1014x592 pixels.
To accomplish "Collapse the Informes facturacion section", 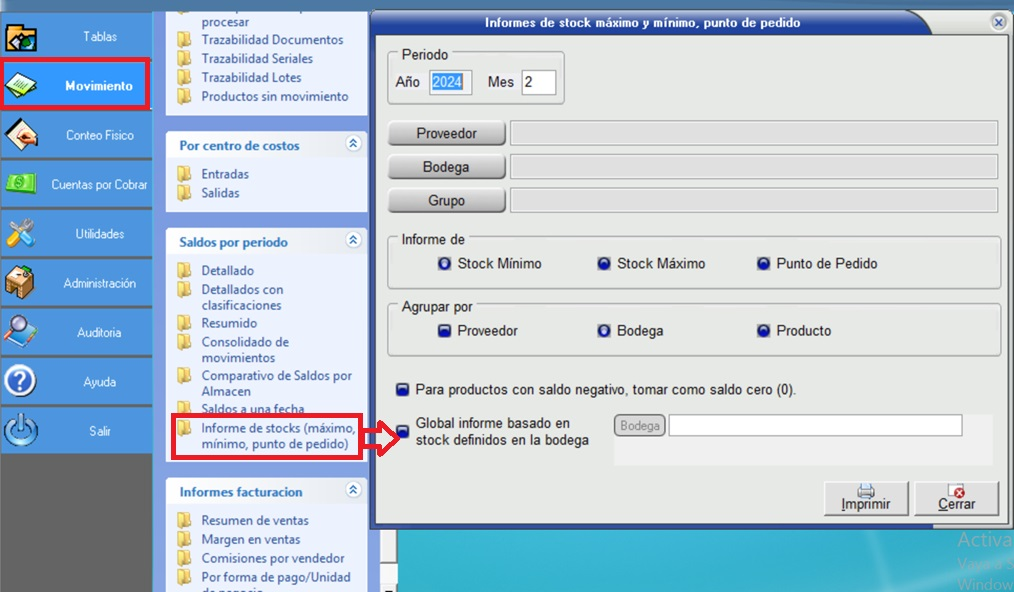I will point(352,491).
